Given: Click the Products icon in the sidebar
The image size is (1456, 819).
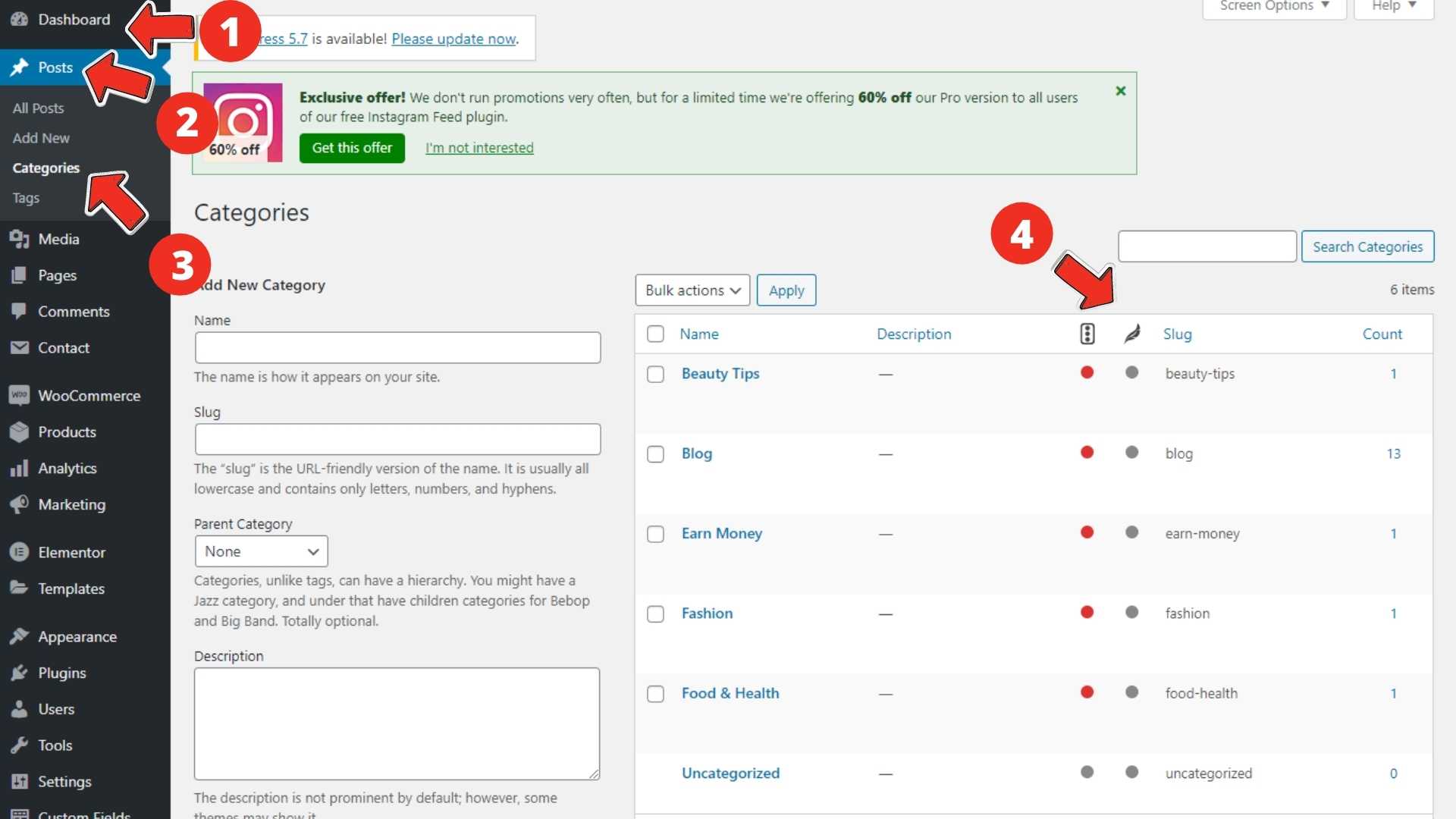Looking at the screenshot, I should [19, 431].
